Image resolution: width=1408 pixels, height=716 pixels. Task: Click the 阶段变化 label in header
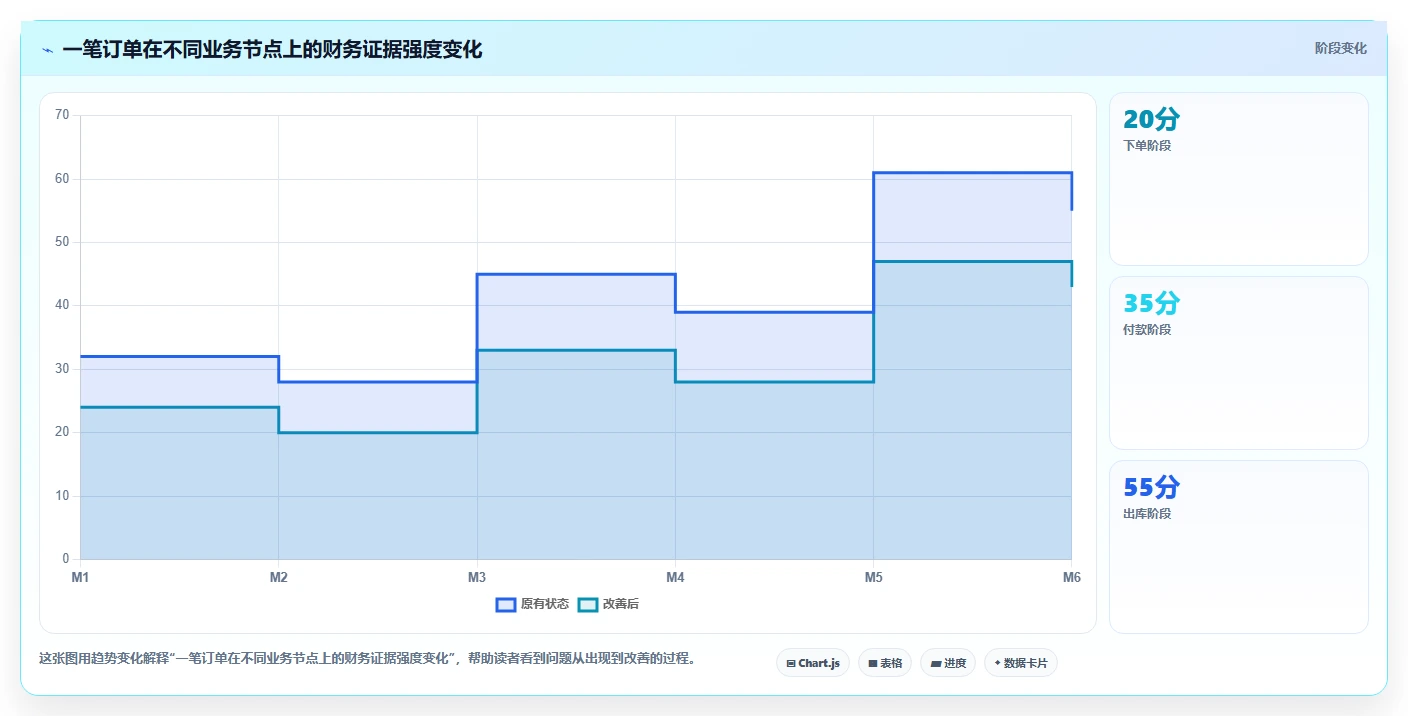(1340, 48)
